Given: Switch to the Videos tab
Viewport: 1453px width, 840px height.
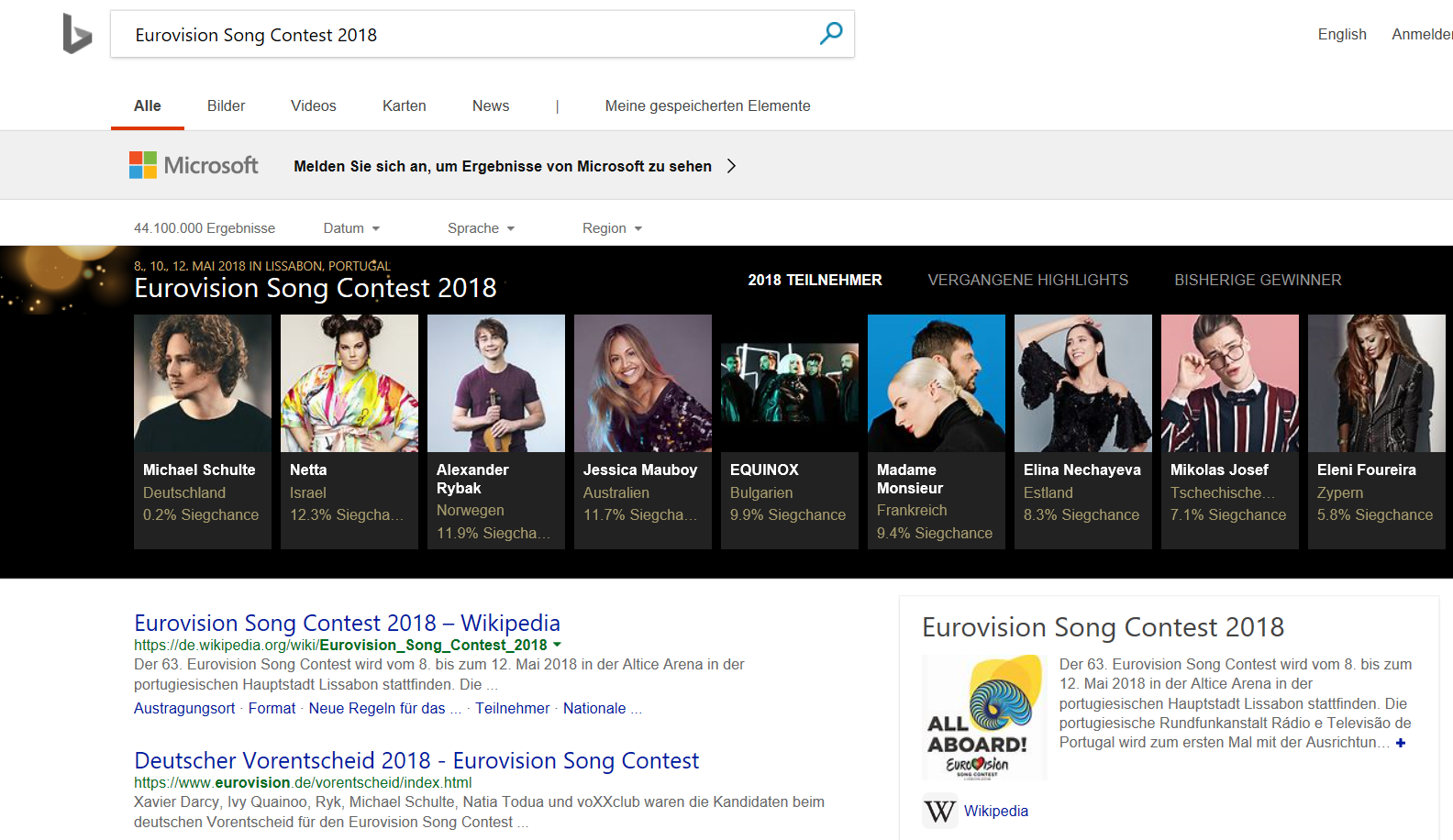Looking at the screenshot, I should (314, 106).
